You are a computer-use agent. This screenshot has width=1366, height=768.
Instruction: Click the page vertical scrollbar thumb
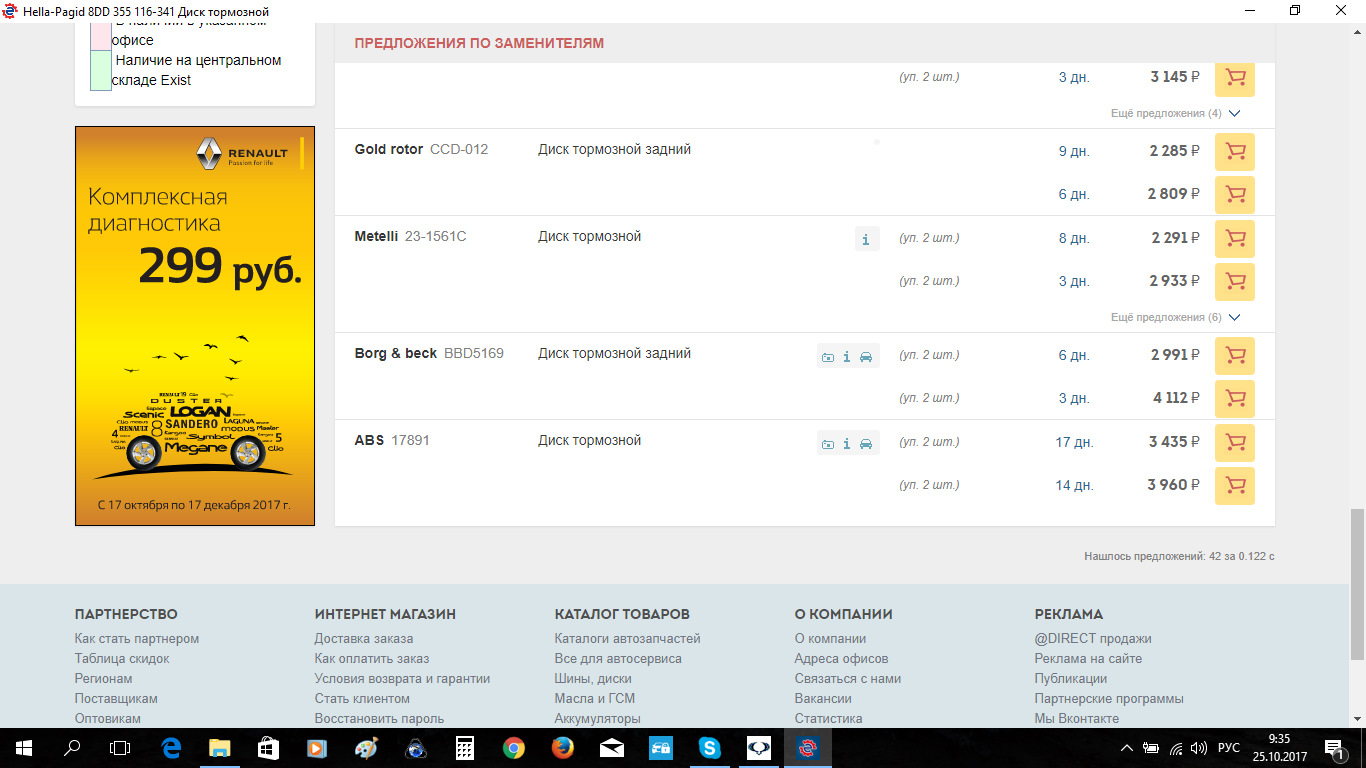coord(1357,584)
